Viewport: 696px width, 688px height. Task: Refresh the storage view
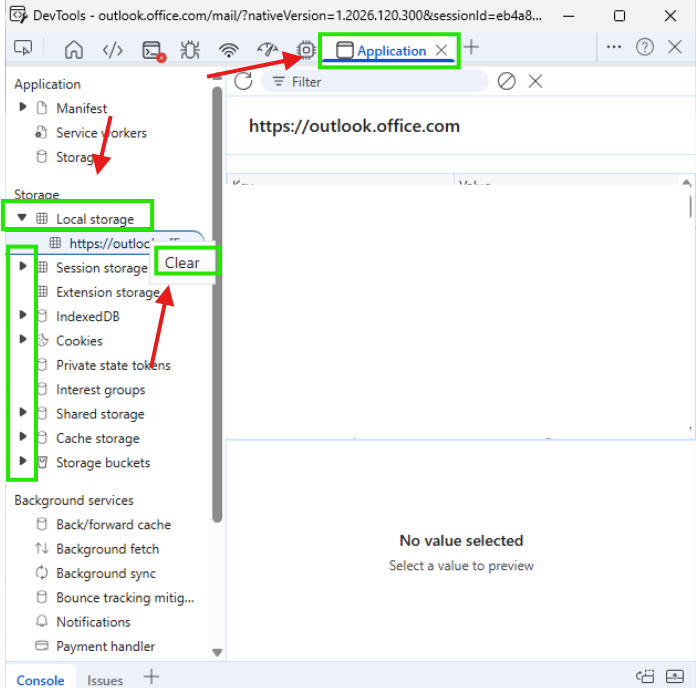click(243, 81)
